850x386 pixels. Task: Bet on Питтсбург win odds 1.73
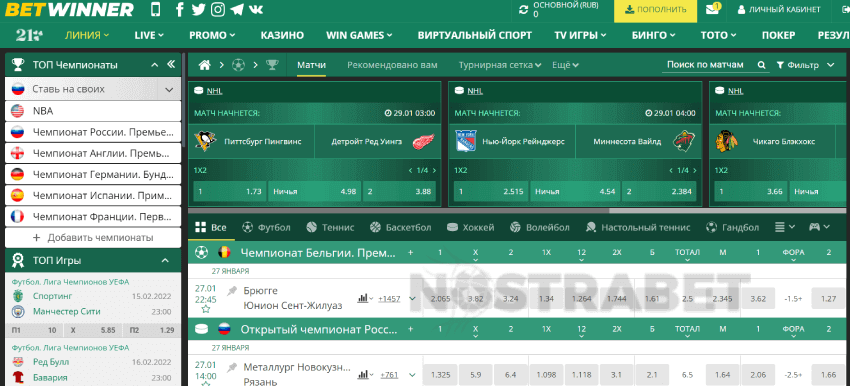click(230, 191)
